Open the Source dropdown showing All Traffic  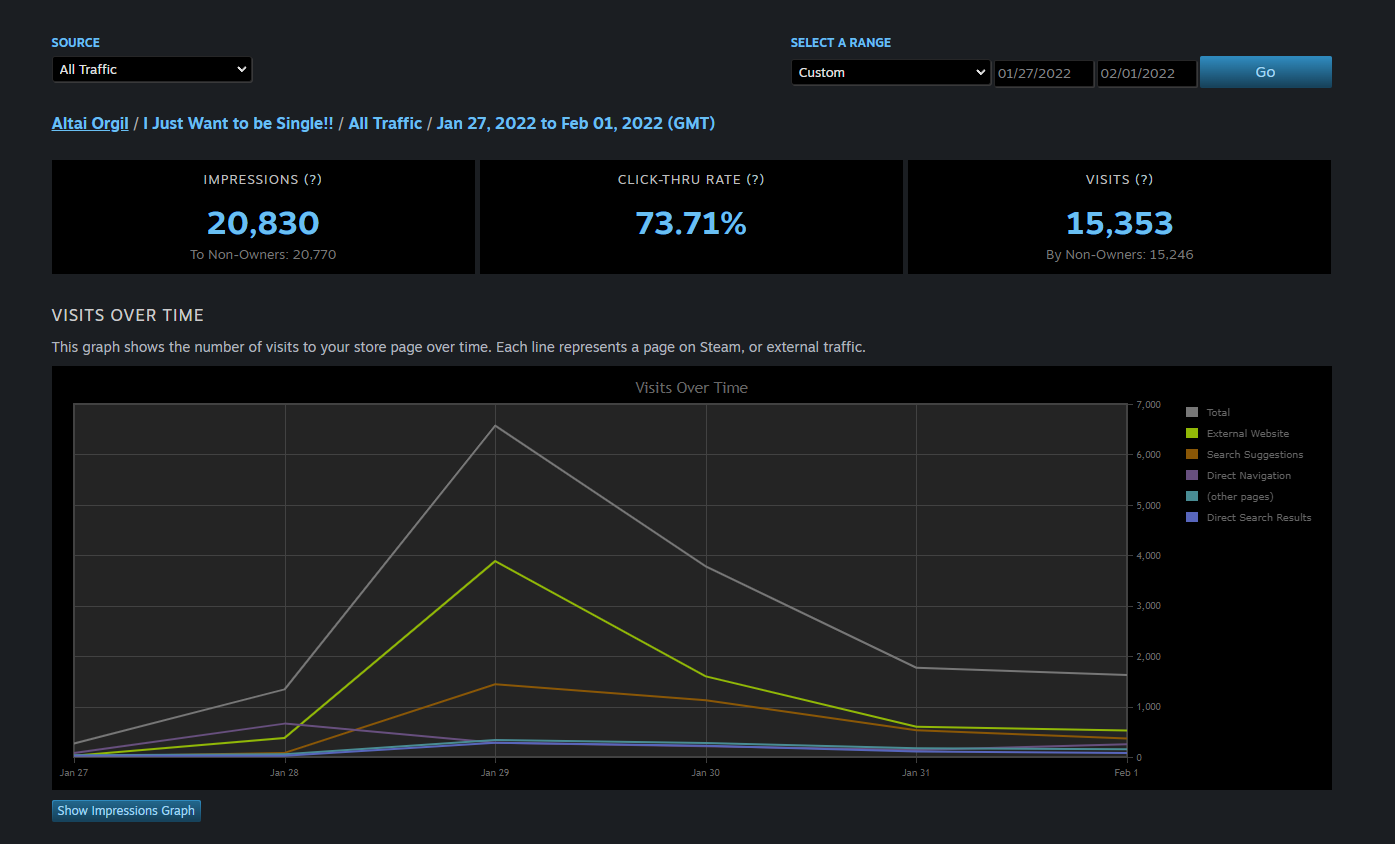point(152,70)
